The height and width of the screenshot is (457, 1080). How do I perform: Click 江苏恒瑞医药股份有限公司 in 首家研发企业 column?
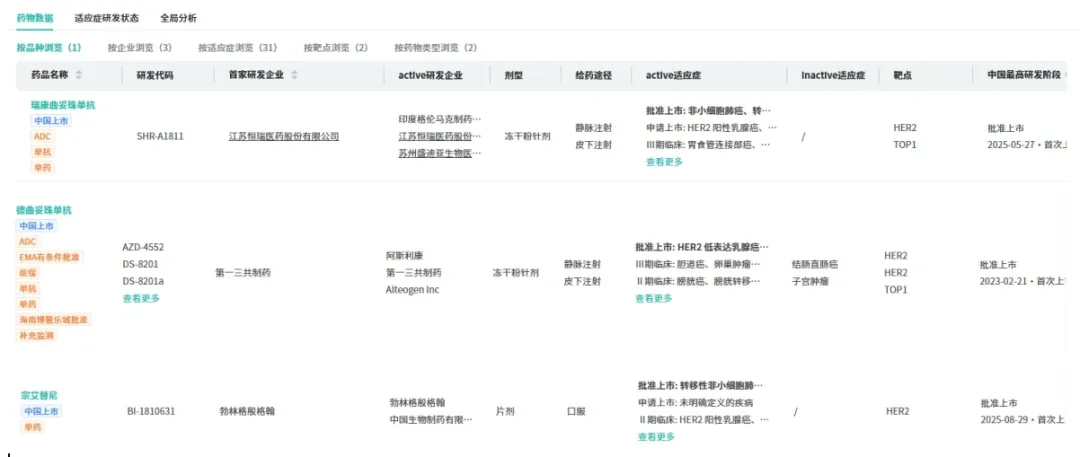point(283,136)
